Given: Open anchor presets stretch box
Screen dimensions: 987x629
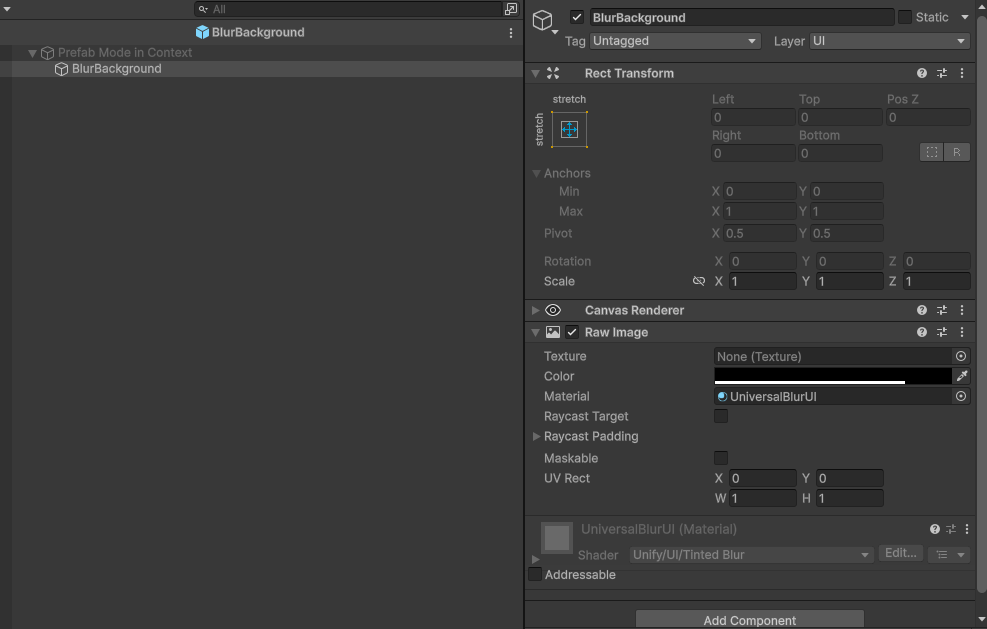Looking at the screenshot, I should point(569,130).
